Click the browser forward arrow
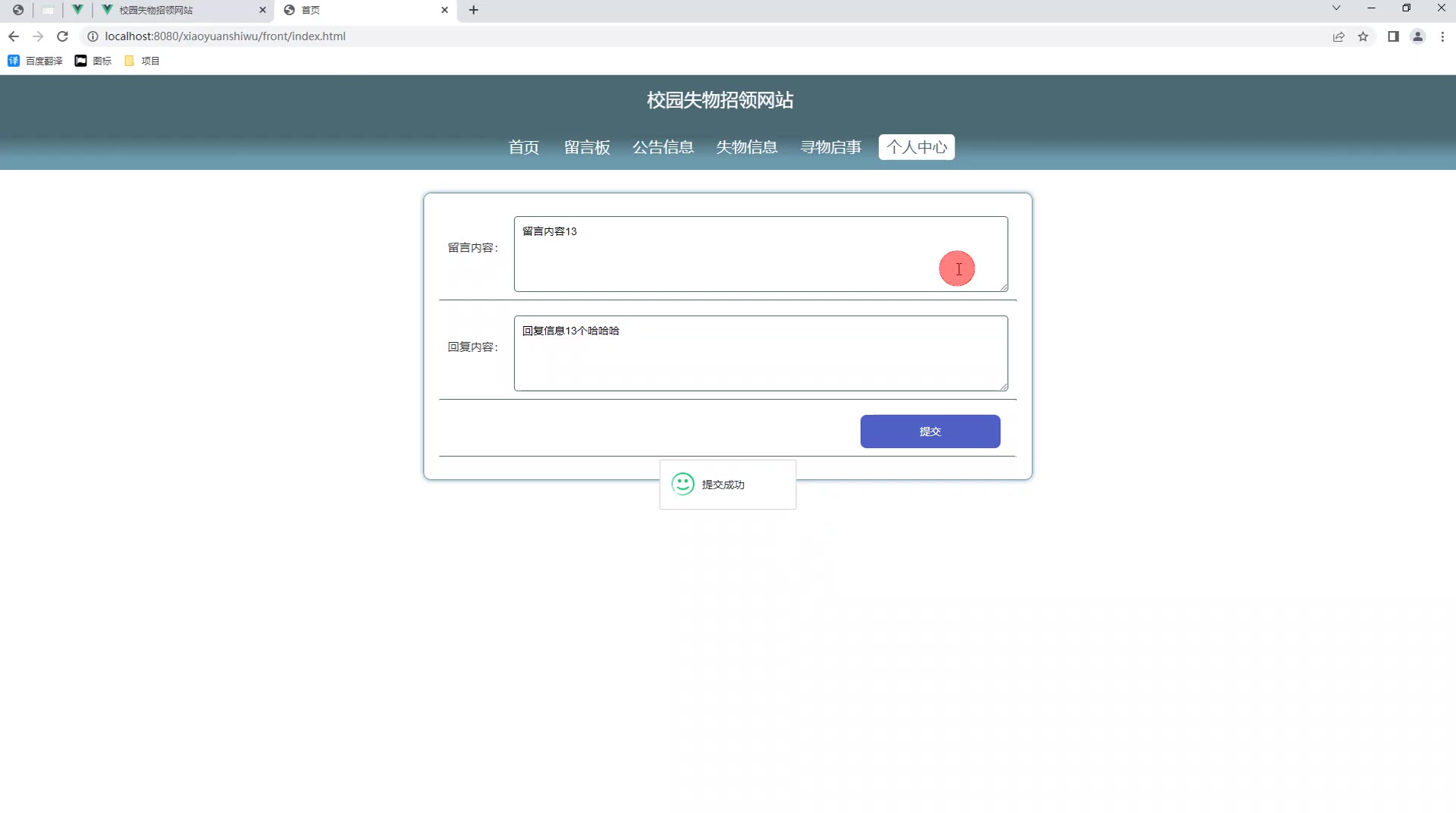 [38, 36]
